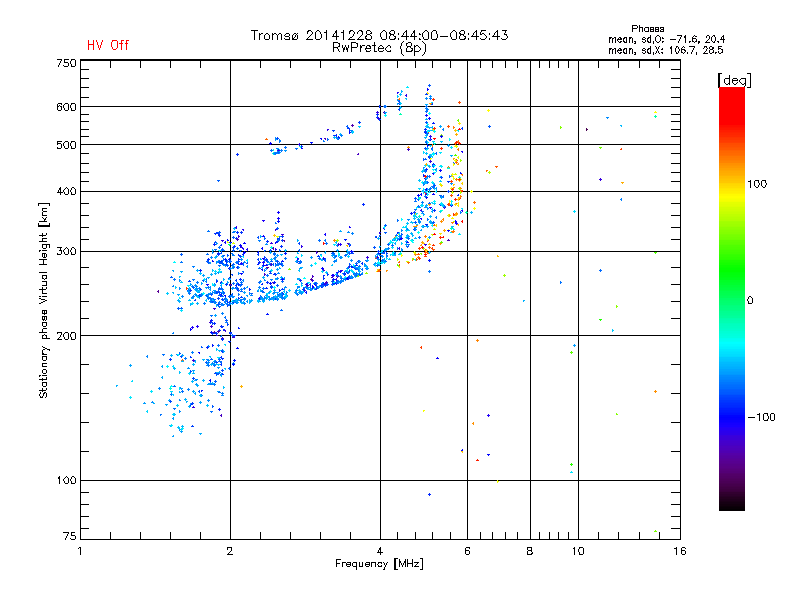The image size is (800, 600).
Task: Click the x-axis label '8'
Action: pyautogui.click(x=530, y=551)
